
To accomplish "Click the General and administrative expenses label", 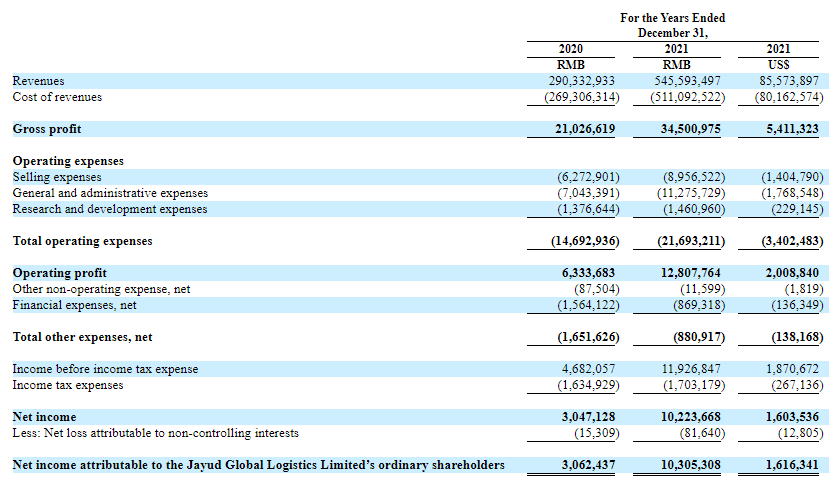I will [x=110, y=193].
